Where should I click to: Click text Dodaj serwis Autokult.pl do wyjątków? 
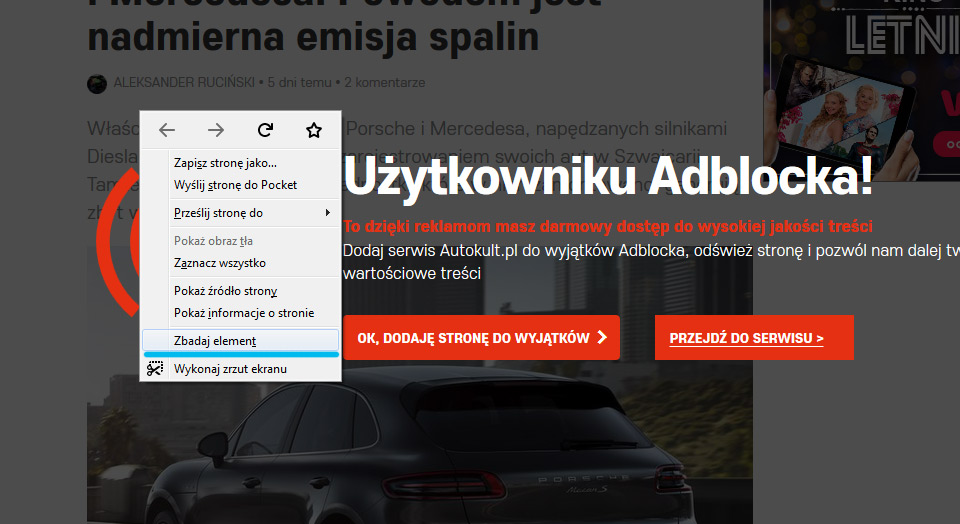tap(514, 250)
